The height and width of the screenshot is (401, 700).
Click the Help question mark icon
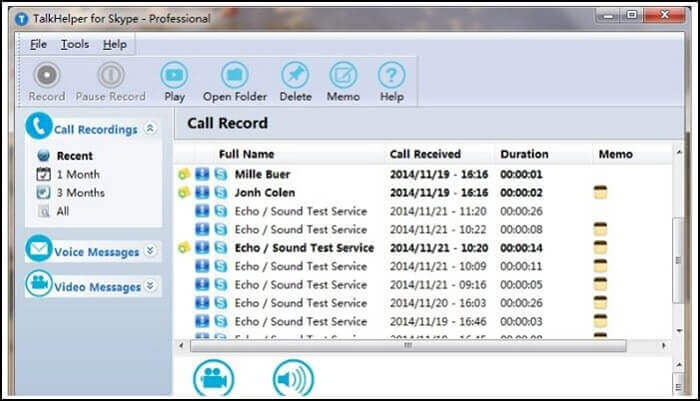(x=391, y=75)
